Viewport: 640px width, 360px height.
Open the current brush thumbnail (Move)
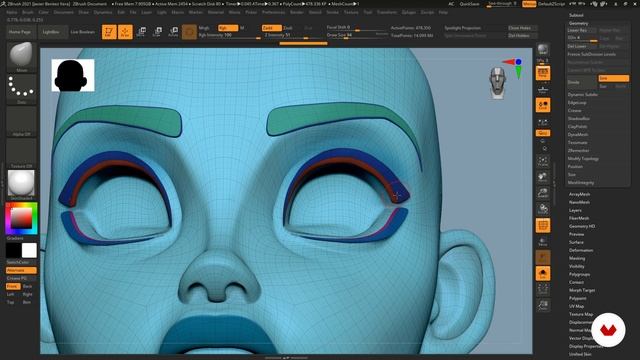(x=21, y=57)
